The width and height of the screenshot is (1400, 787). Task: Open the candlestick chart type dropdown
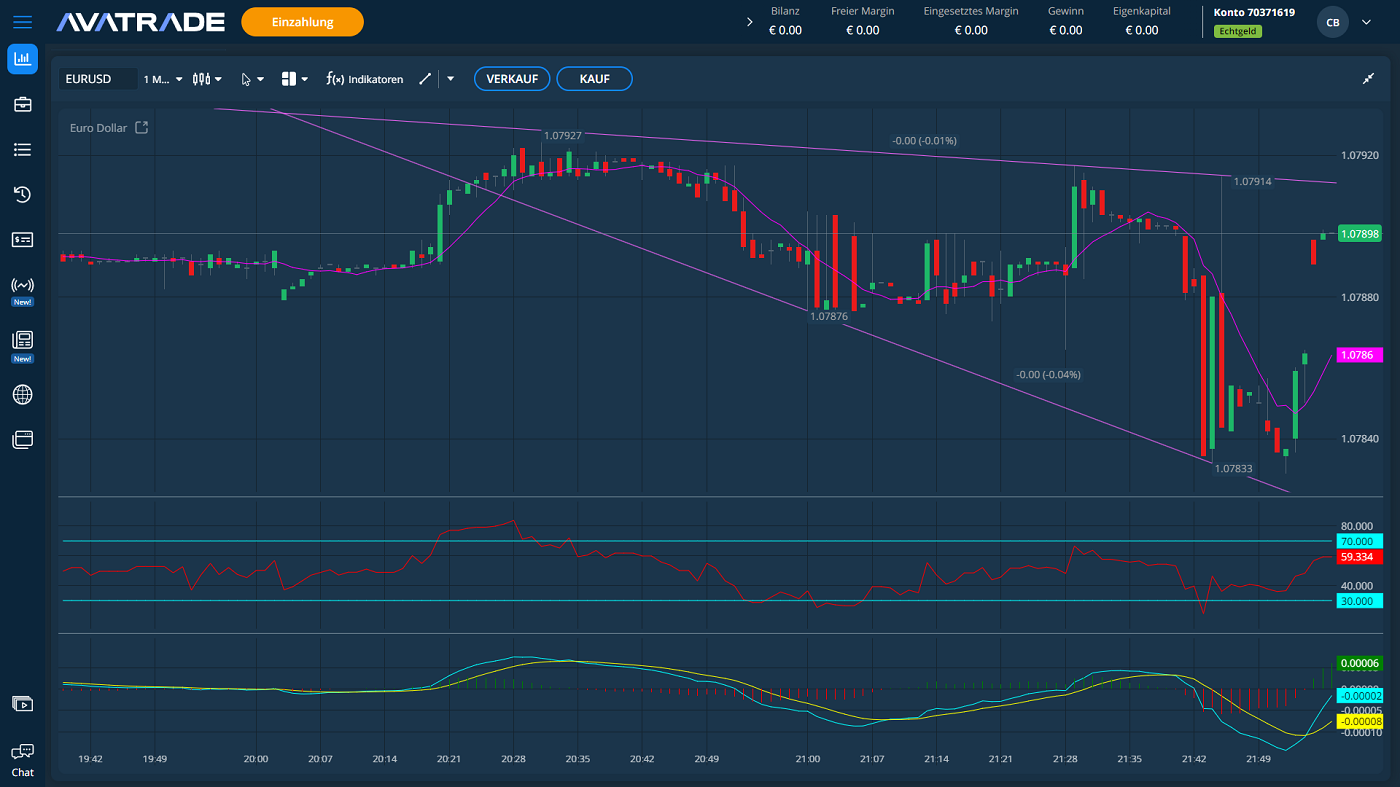(x=208, y=79)
